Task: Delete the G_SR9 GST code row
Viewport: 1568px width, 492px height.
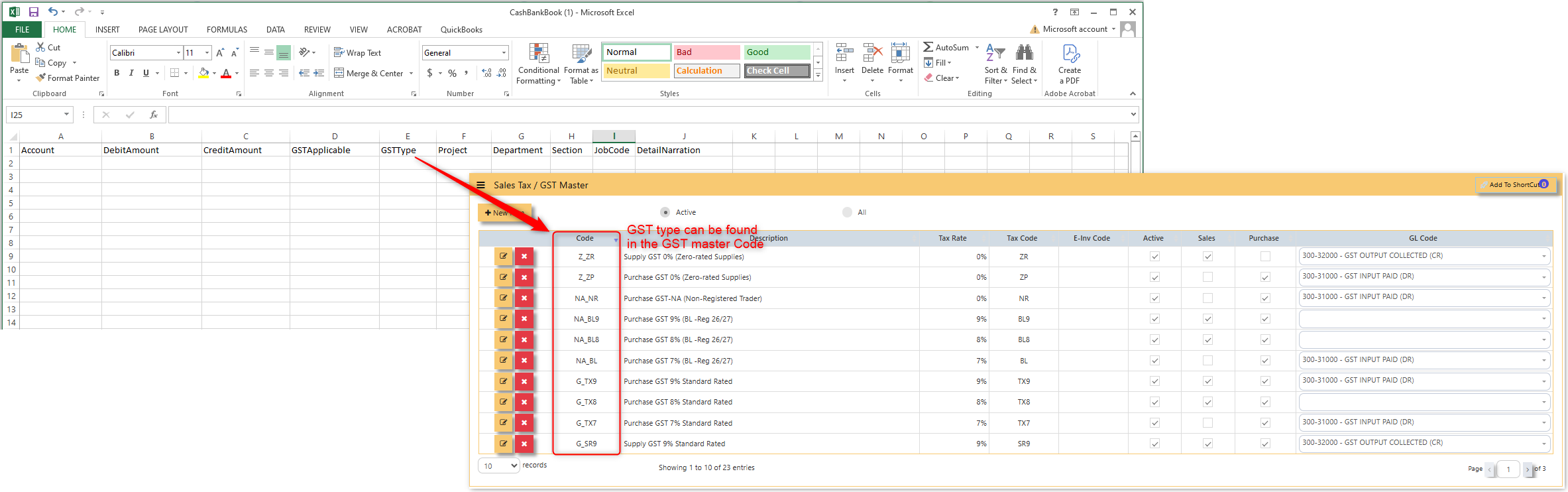Action: 524,444
